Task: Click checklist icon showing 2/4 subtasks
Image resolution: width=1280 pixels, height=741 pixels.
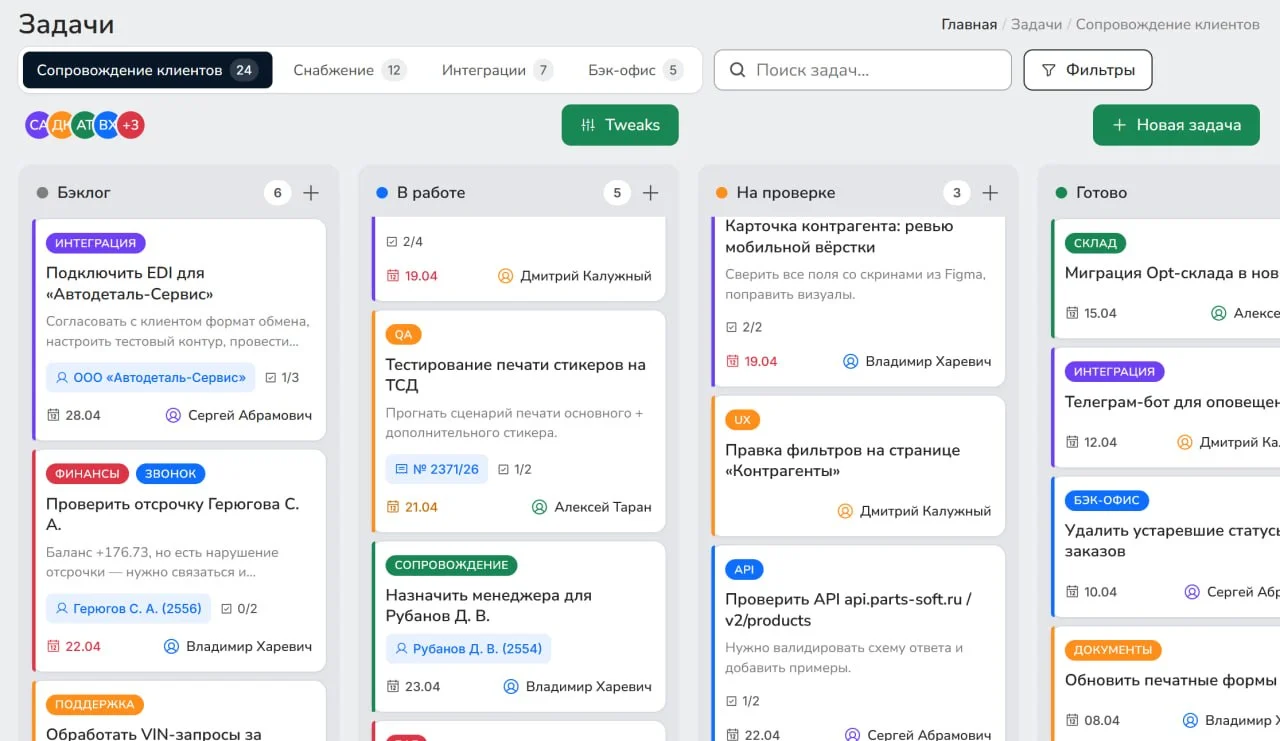Action: click(392, 242)
